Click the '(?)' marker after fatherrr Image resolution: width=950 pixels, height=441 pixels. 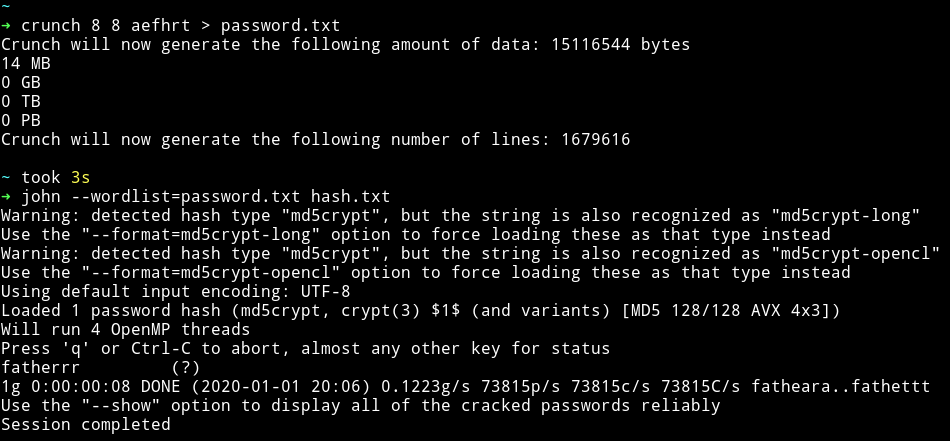(x=186, y=367)
